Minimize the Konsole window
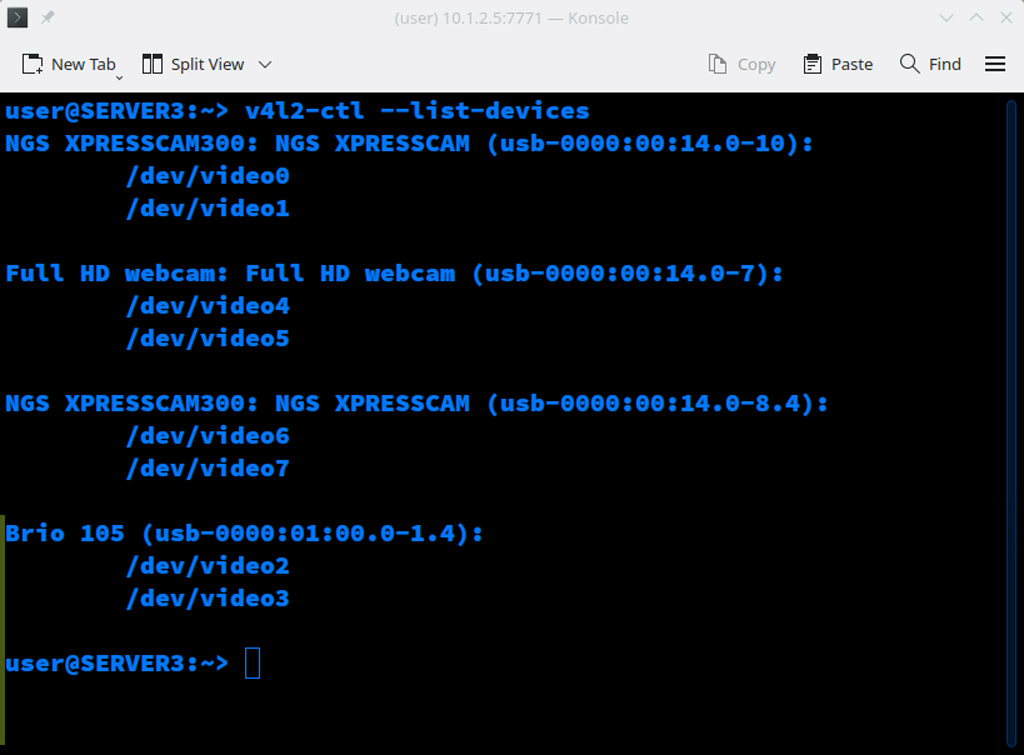Screen dimensions: 1024x755 click(946, 18)
